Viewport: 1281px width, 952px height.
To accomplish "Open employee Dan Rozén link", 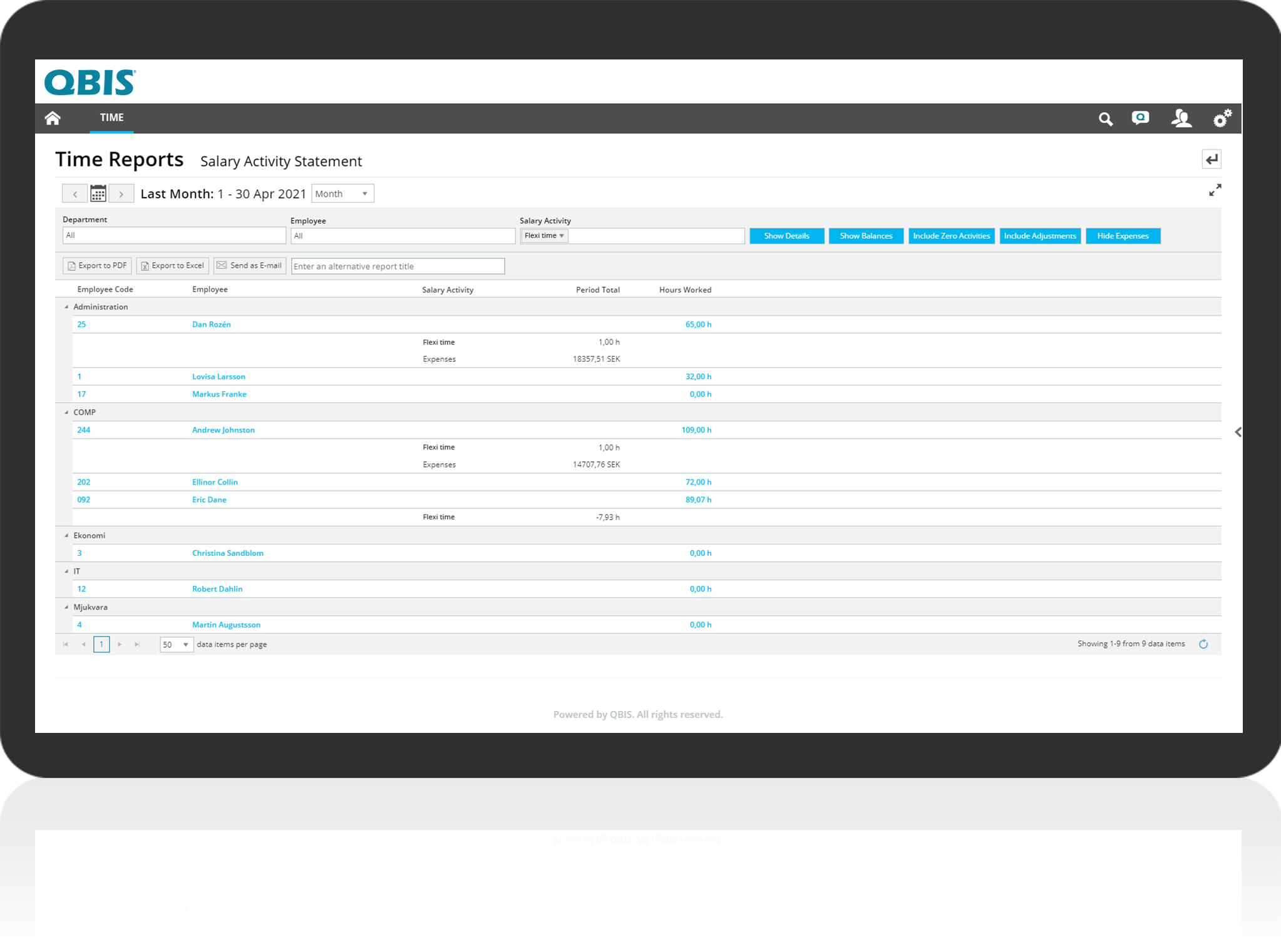I will tap(212, 324).
